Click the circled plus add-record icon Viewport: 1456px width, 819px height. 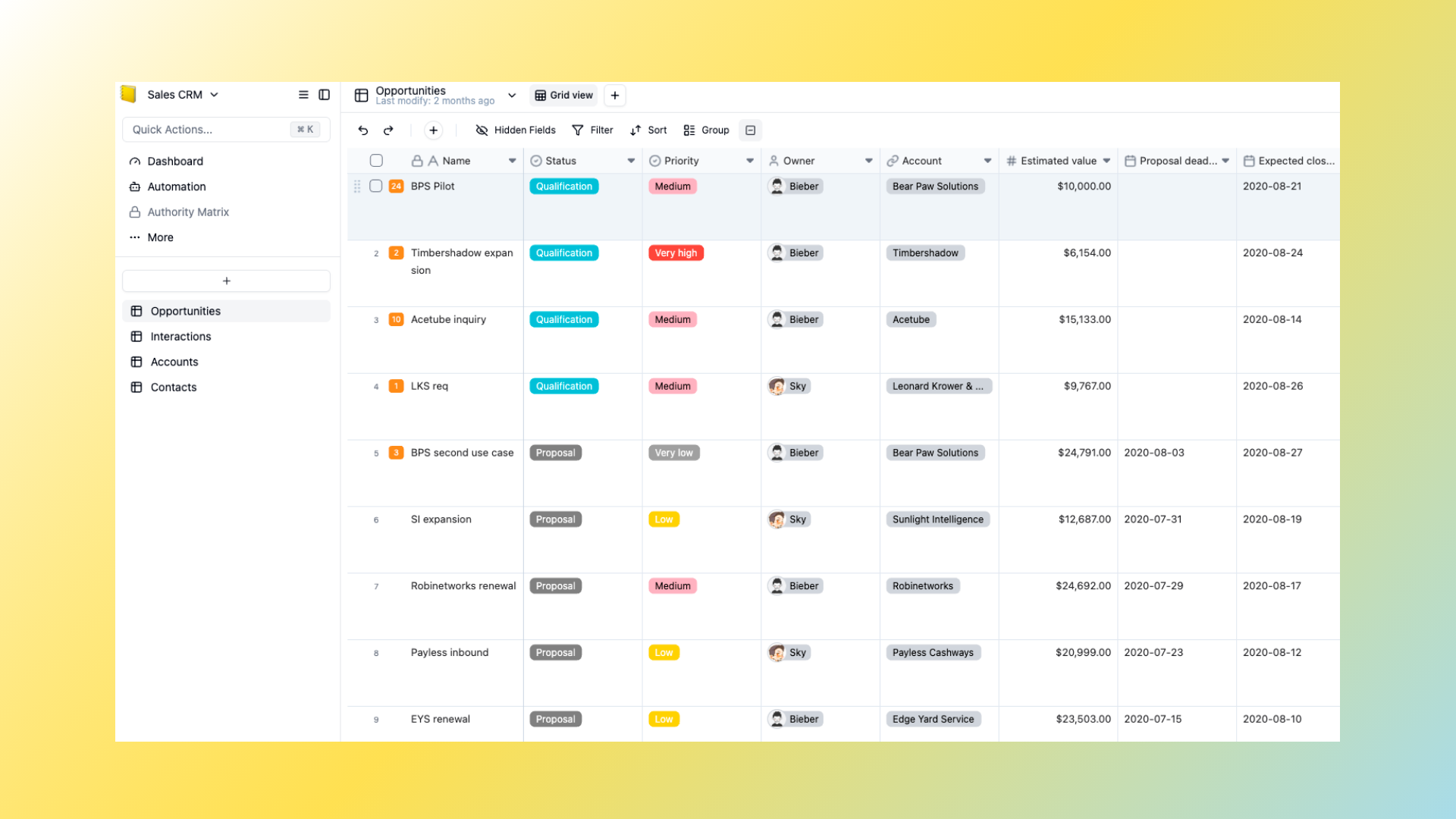point(433,130)
